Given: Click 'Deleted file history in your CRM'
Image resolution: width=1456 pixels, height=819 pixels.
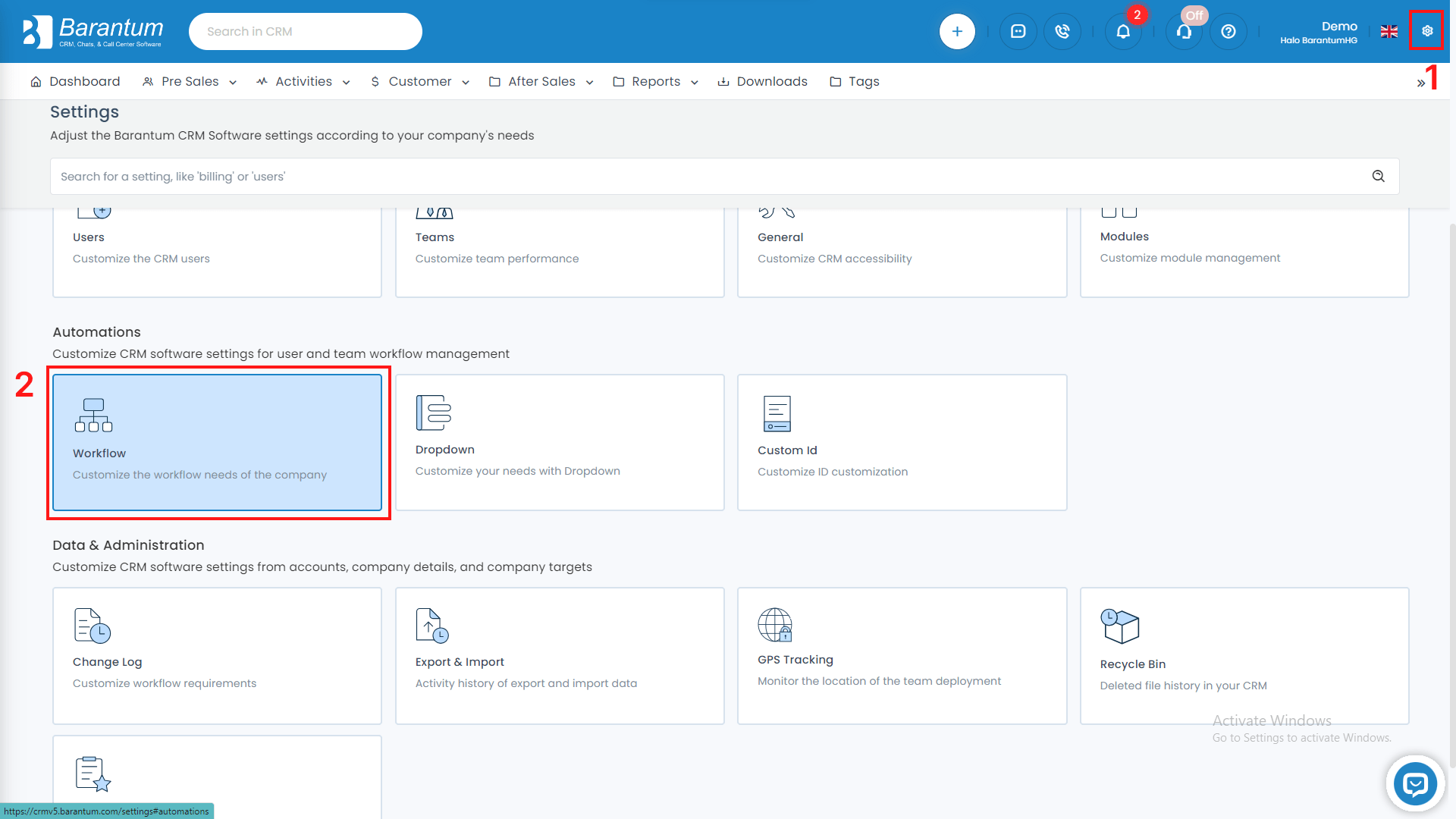Looking at the screenshot, I should coord(1183,686).
